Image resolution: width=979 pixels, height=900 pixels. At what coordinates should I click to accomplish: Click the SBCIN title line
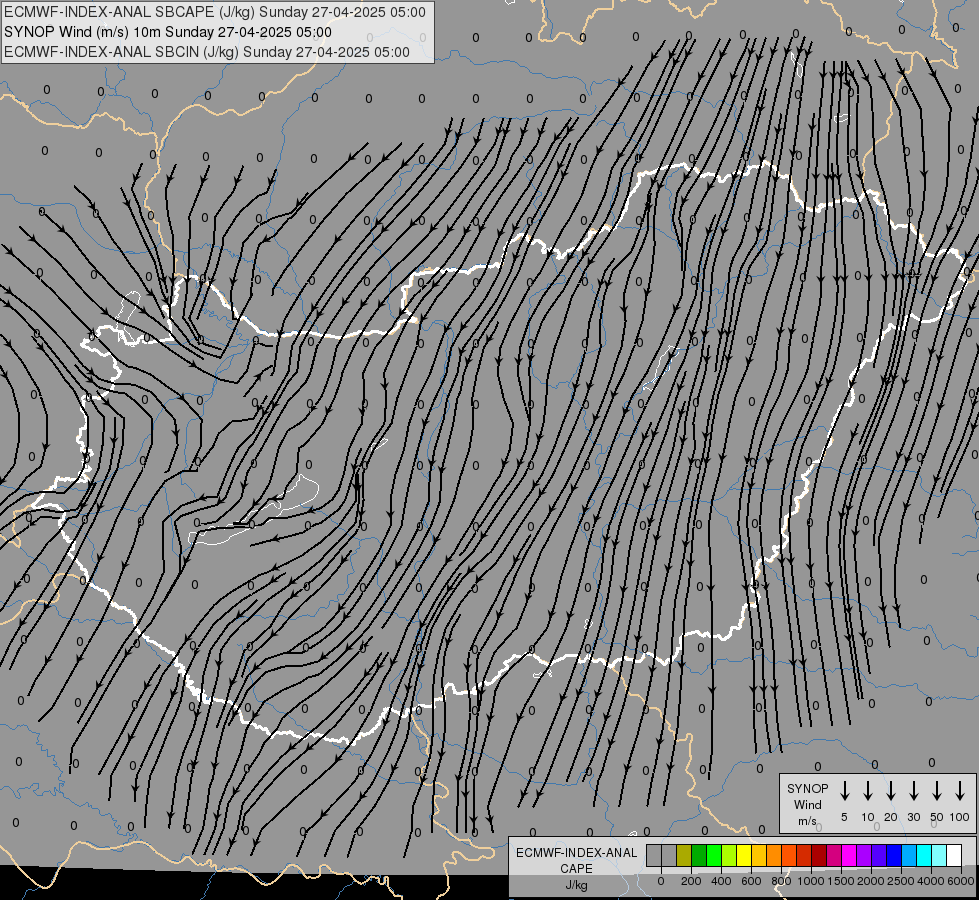tap(207, 52)
